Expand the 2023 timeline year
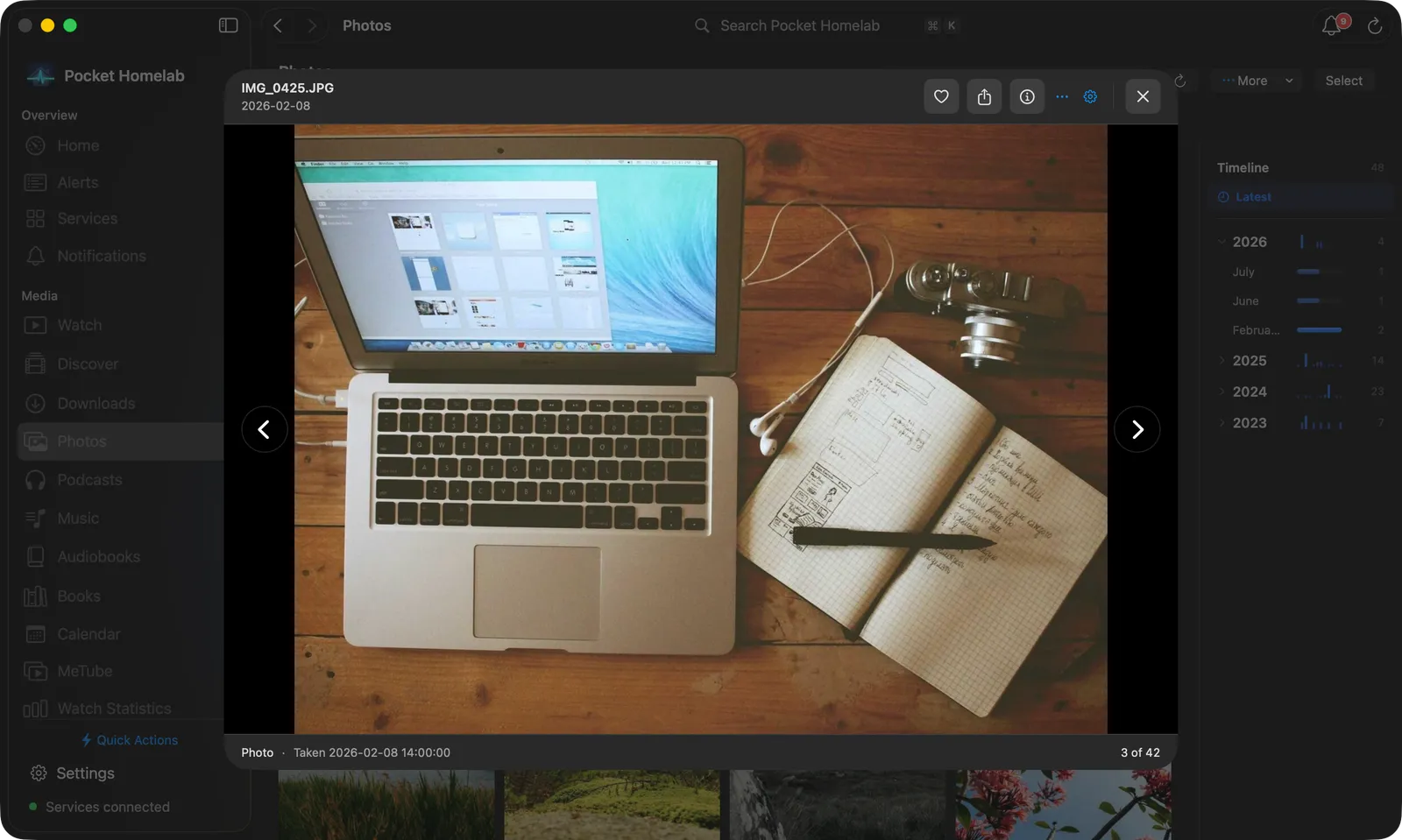1402x840 pixels. [x=1221, y=422]
